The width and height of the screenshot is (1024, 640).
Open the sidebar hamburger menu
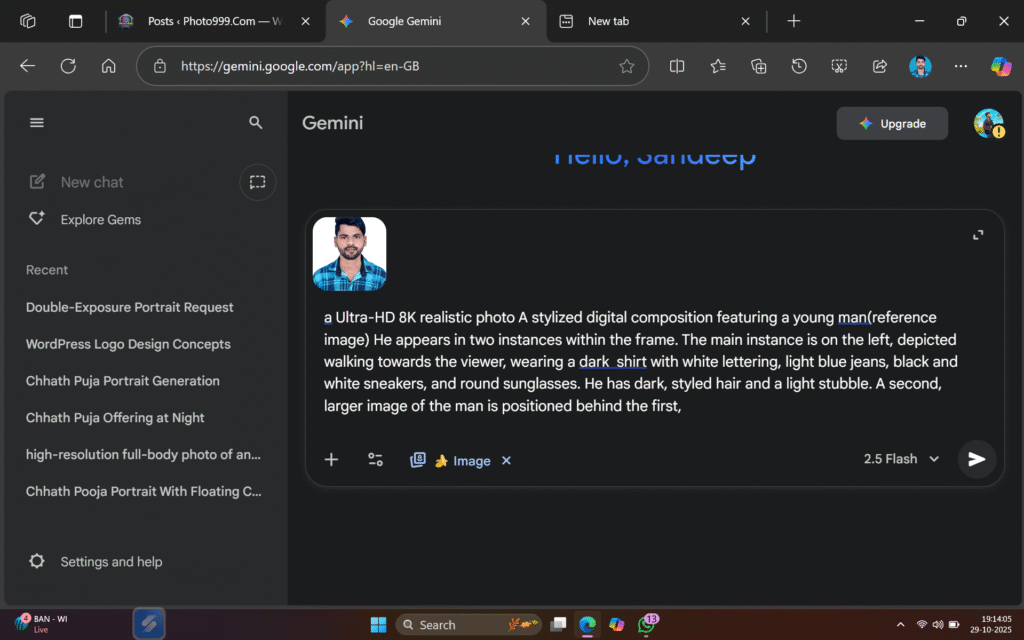point(37,122)
